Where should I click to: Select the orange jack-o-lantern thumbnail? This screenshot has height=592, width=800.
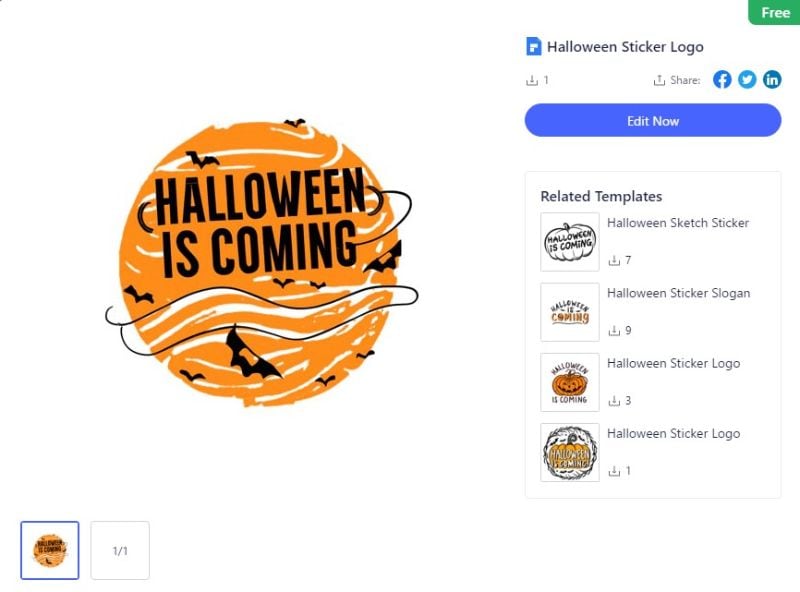coord(570,382)
